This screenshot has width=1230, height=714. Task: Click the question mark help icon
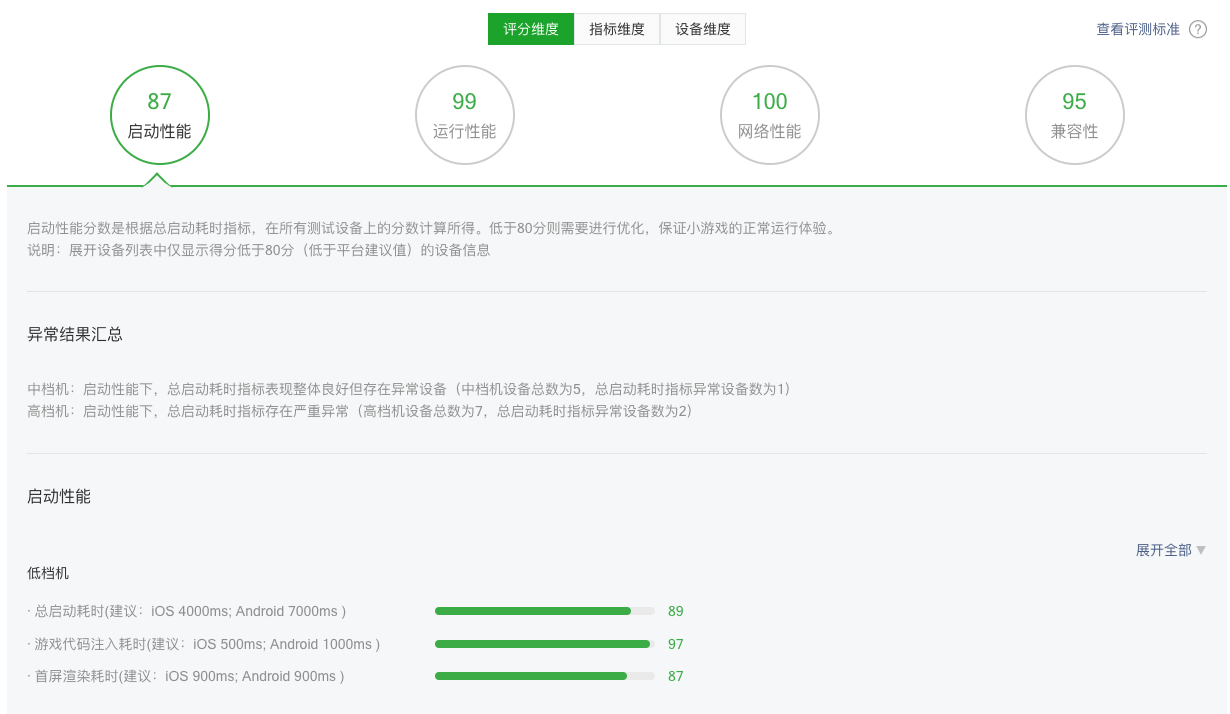tap(1198, 29)
